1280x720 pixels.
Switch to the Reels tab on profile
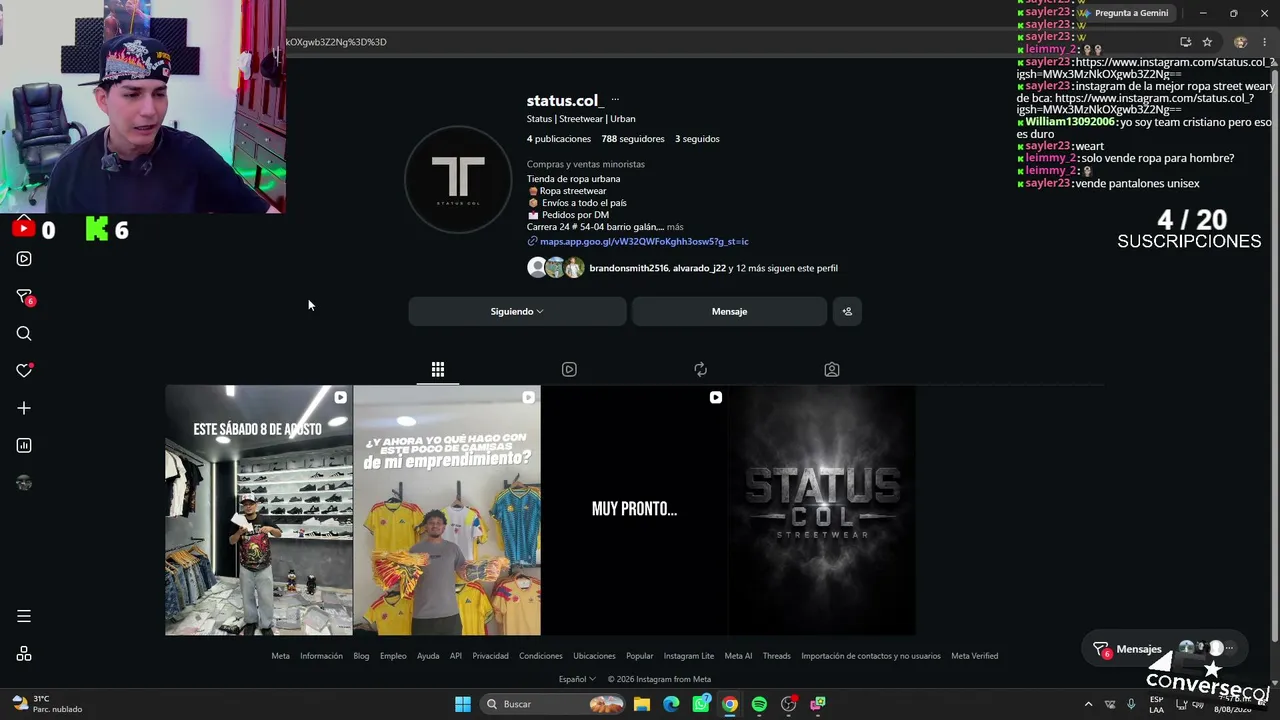coord(569,369)
